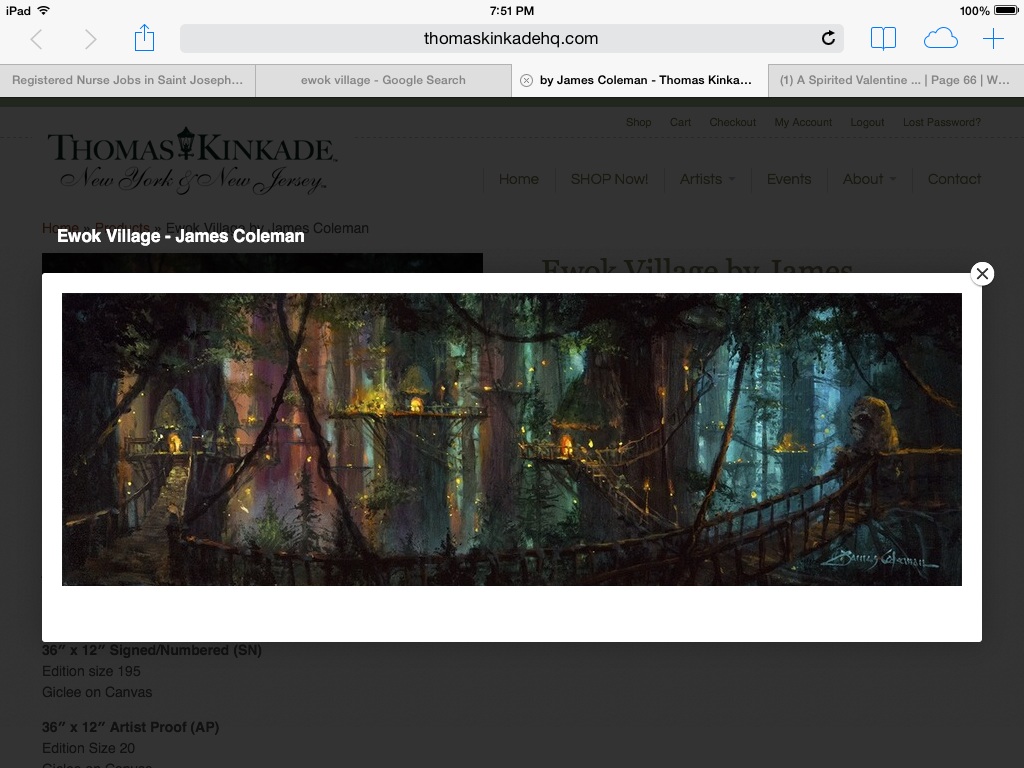Open the Share sheet icon
The width and height of the screenshot is (1024, 768).
click(144, 38)
